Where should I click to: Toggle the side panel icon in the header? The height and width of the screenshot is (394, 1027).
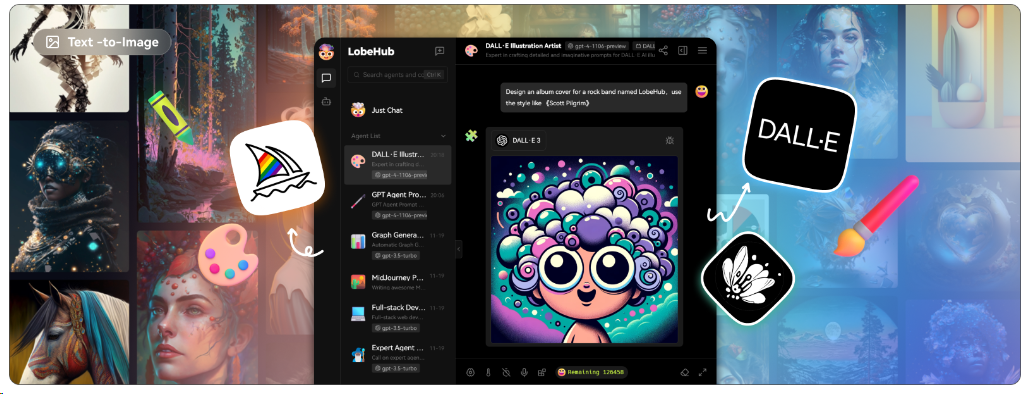682,50
